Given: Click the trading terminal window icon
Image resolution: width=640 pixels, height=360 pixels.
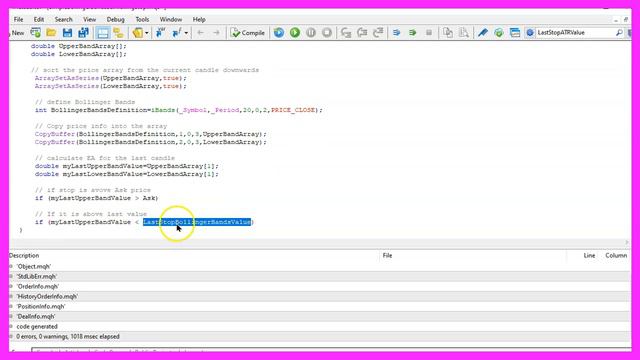Looking at the screenshot, I should [515, 33].
